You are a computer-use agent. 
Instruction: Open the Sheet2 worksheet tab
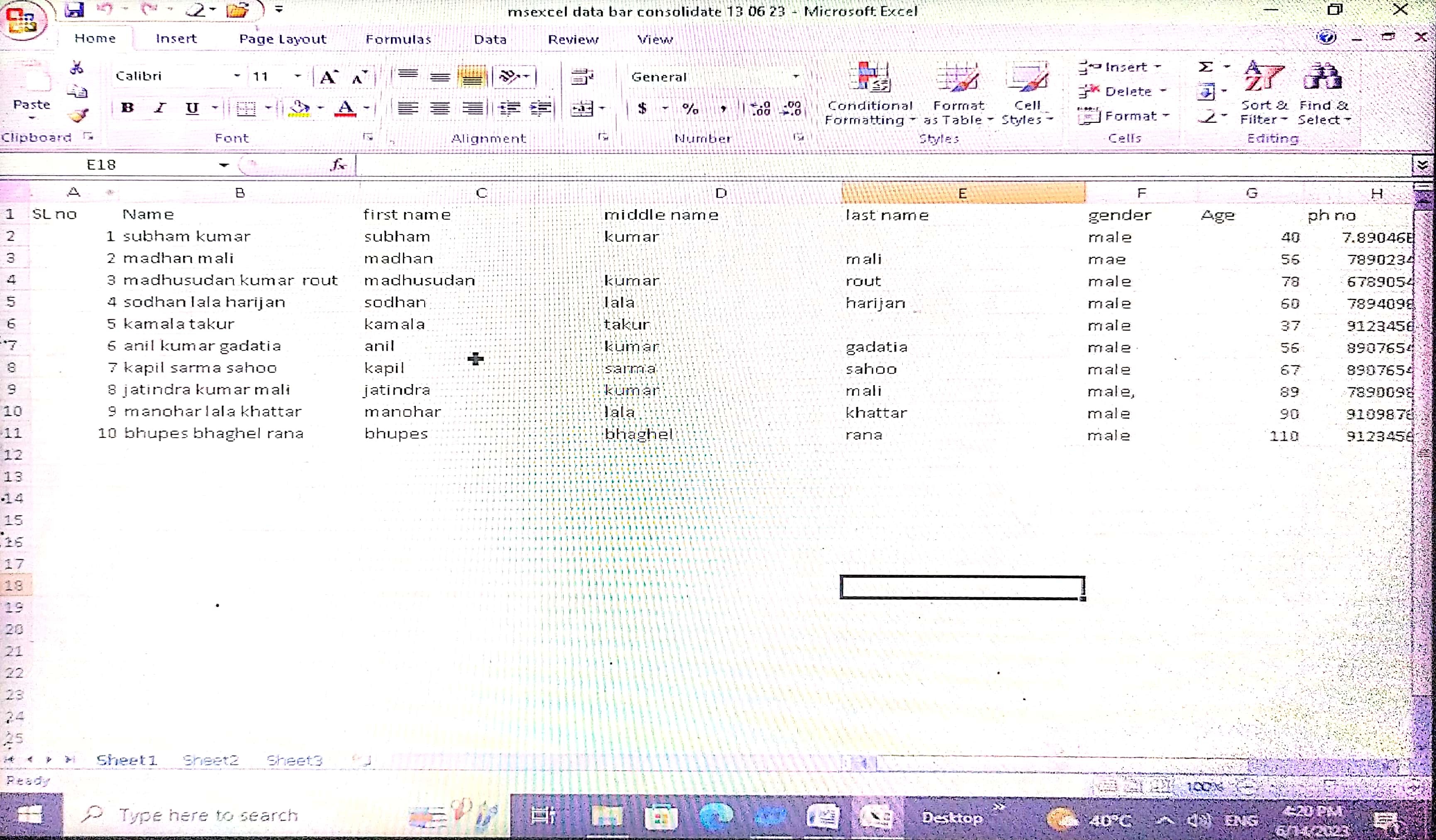point(210,759)
